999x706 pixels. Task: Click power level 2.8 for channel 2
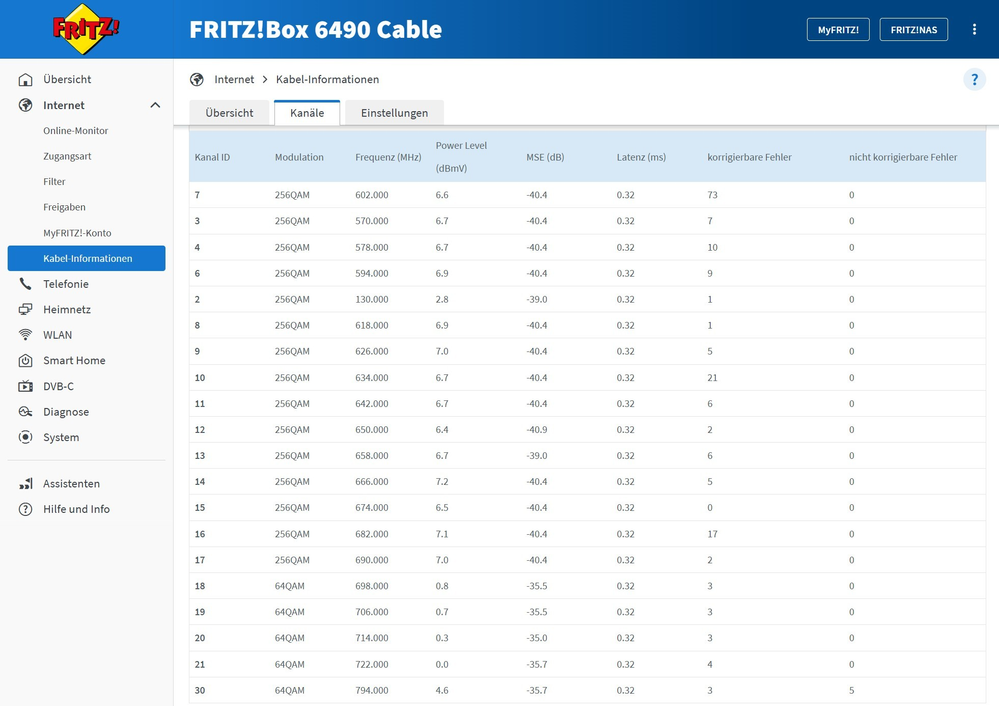pos(442,299)
